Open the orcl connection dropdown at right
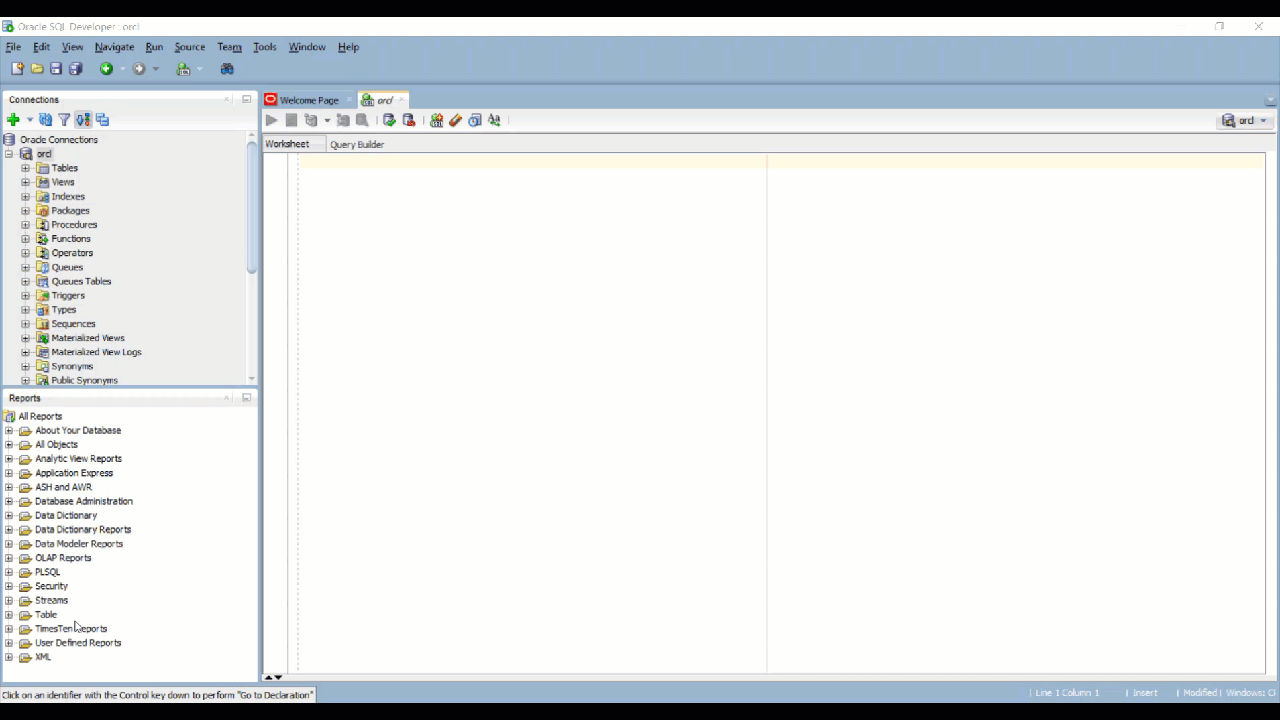1280x720 pixels. (x=1245, y=120)
